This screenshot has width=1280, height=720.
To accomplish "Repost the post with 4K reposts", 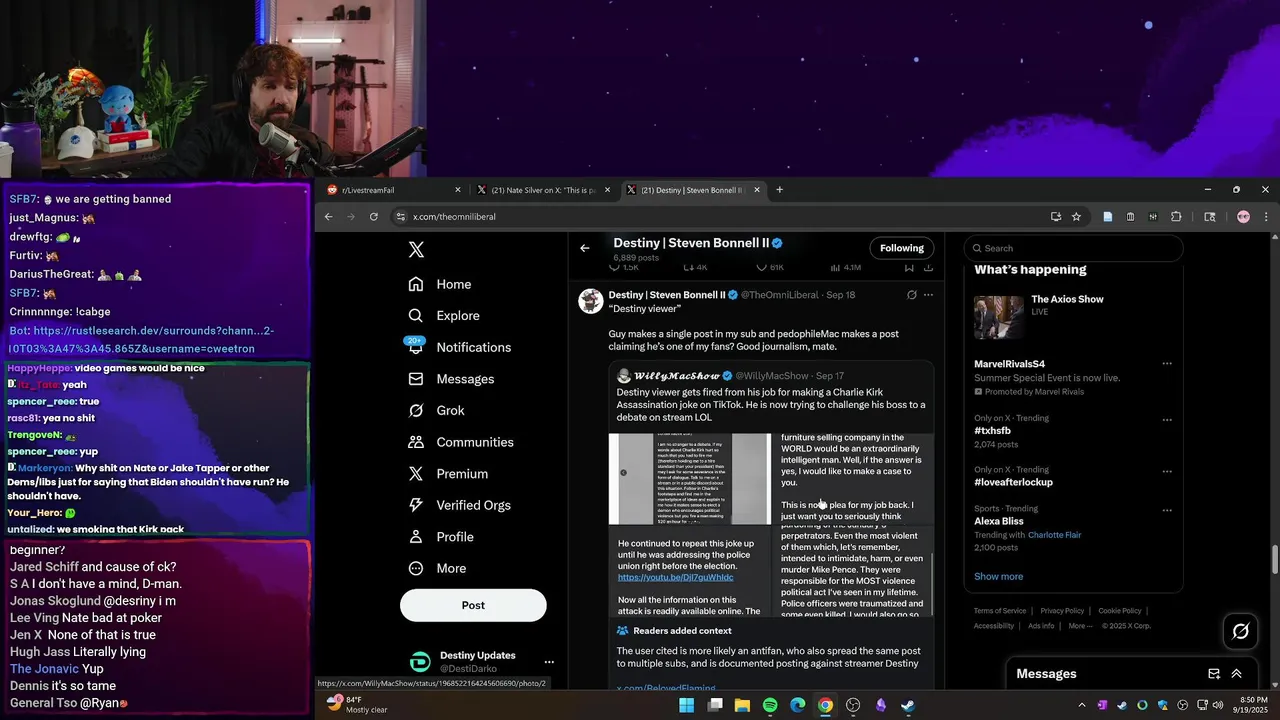I will [x=695, y=268].
